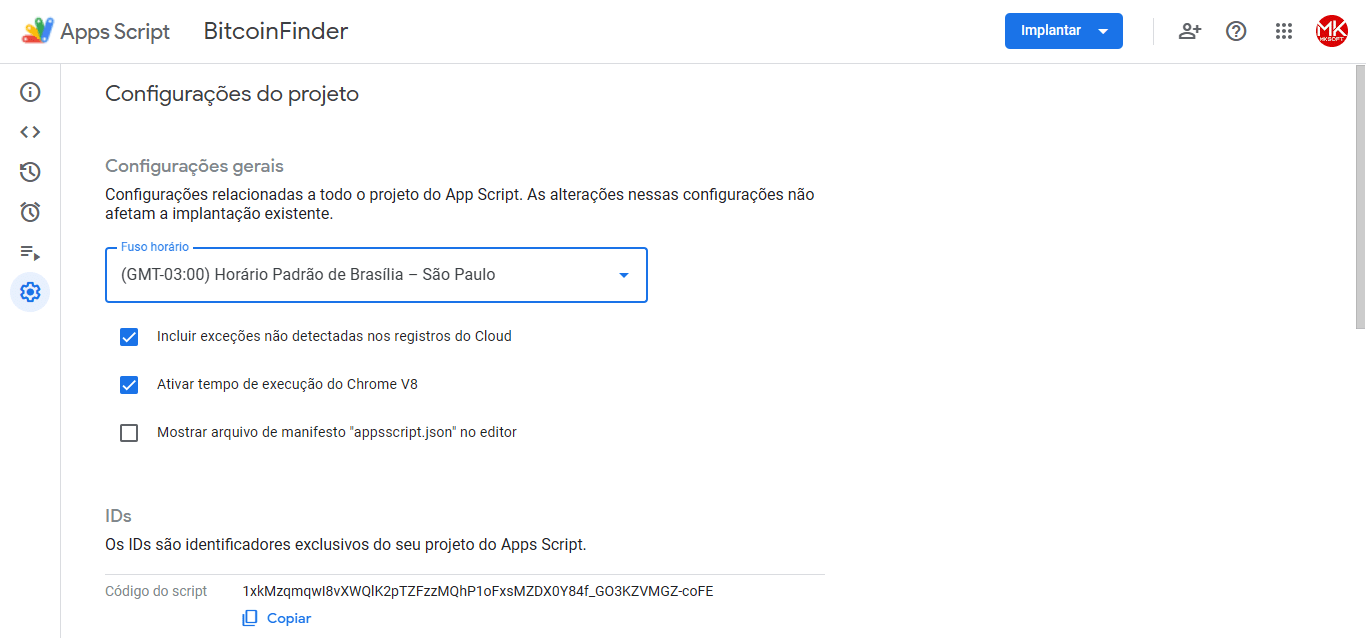The width and height of the screenshot is (1366, 638).
Task: Select the Project Settings gear icon
Action: [30, 292]
